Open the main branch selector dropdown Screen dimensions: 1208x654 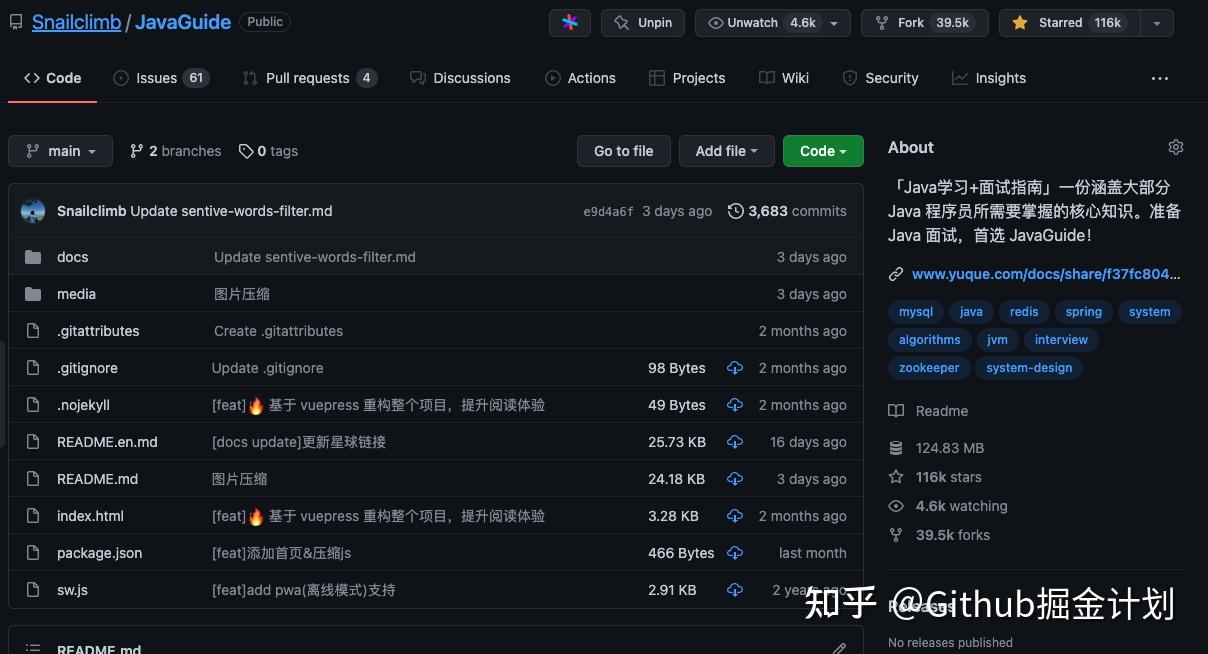(x=60, y=151)
